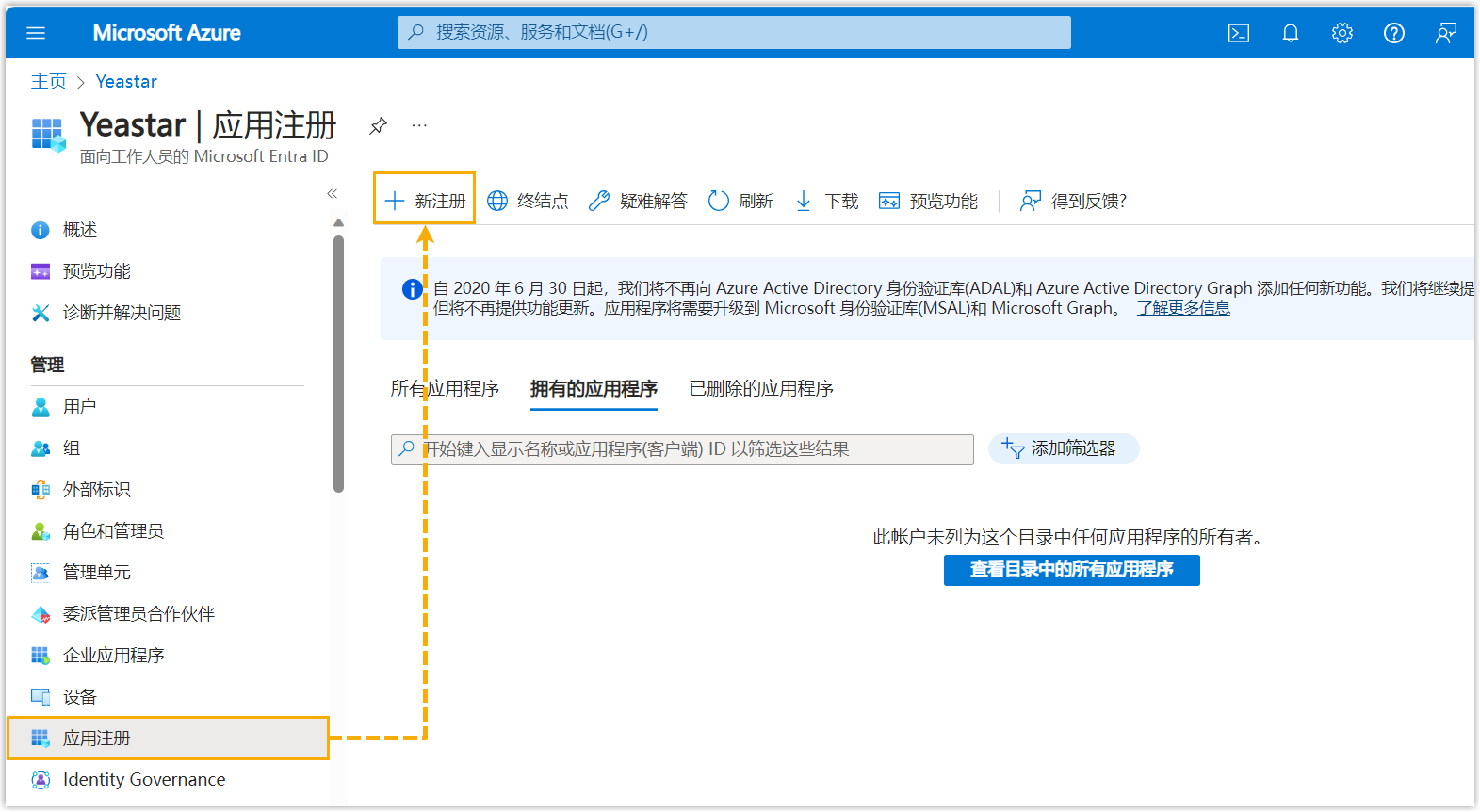Click 查看目录中的所有应用程序 button
Image resolution: width=1480 pixels, height=812 pixels.
coord(1071,570)
